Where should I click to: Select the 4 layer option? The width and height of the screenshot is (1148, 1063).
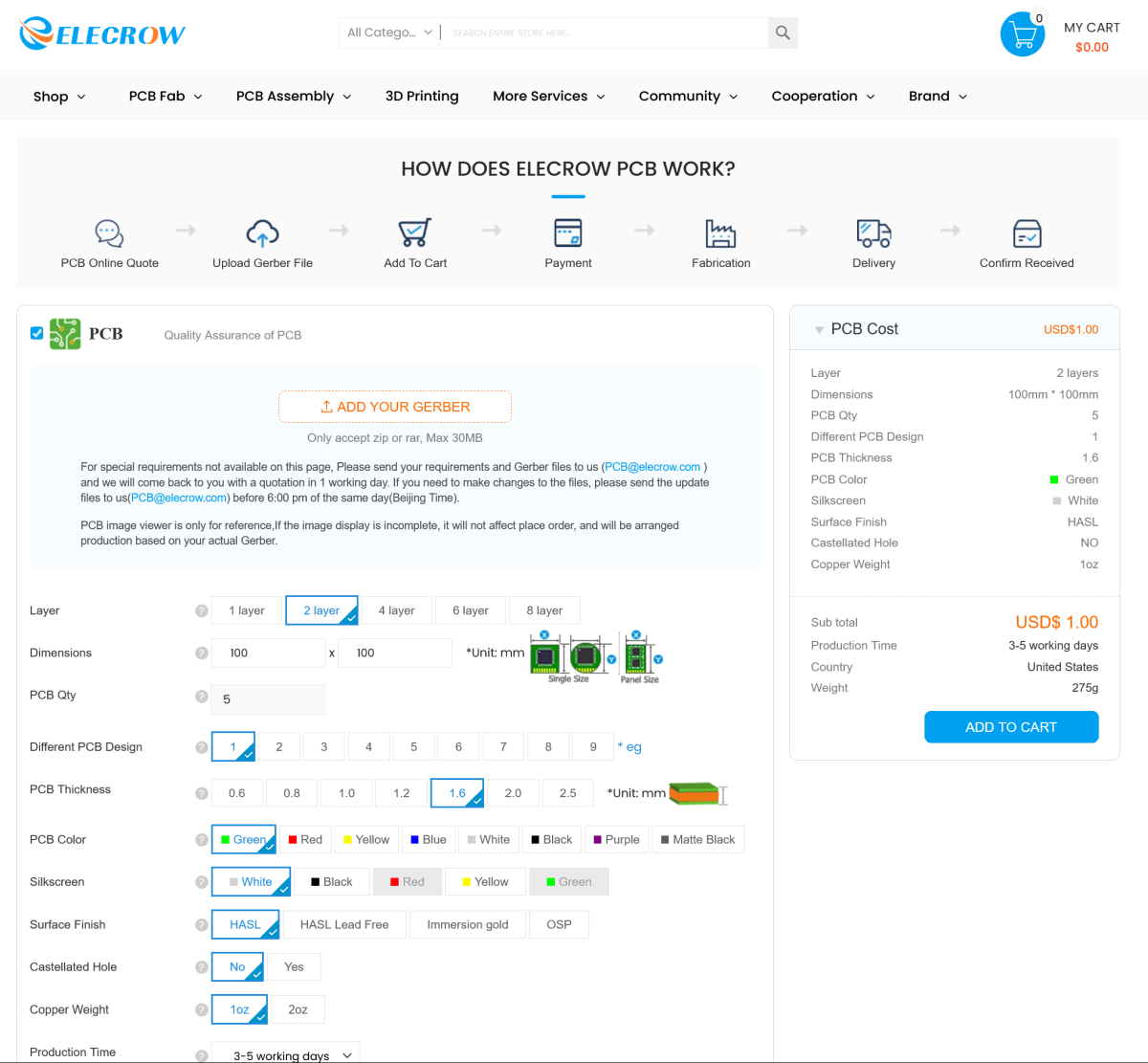[396, 610]
